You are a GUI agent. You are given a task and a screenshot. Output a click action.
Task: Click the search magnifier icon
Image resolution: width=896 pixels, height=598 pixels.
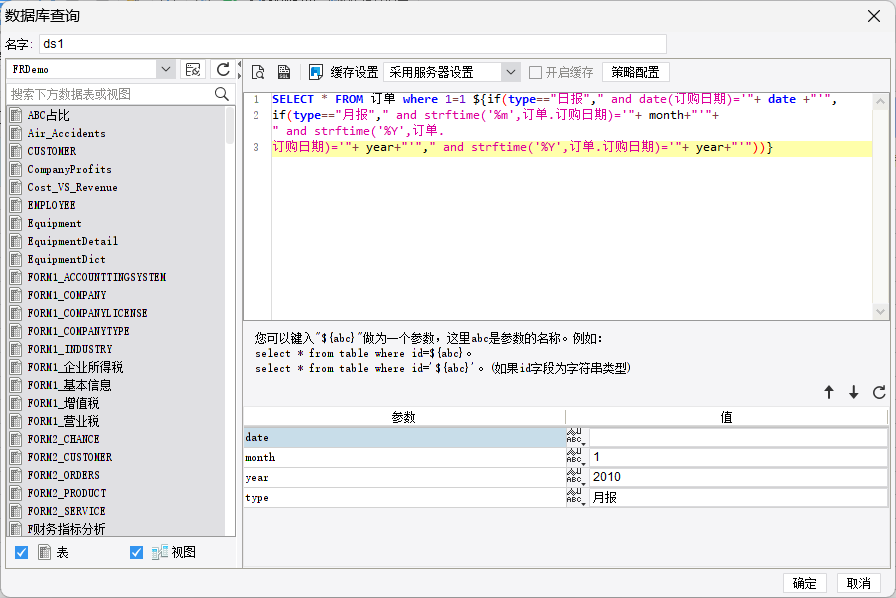(x=222, y=94)
